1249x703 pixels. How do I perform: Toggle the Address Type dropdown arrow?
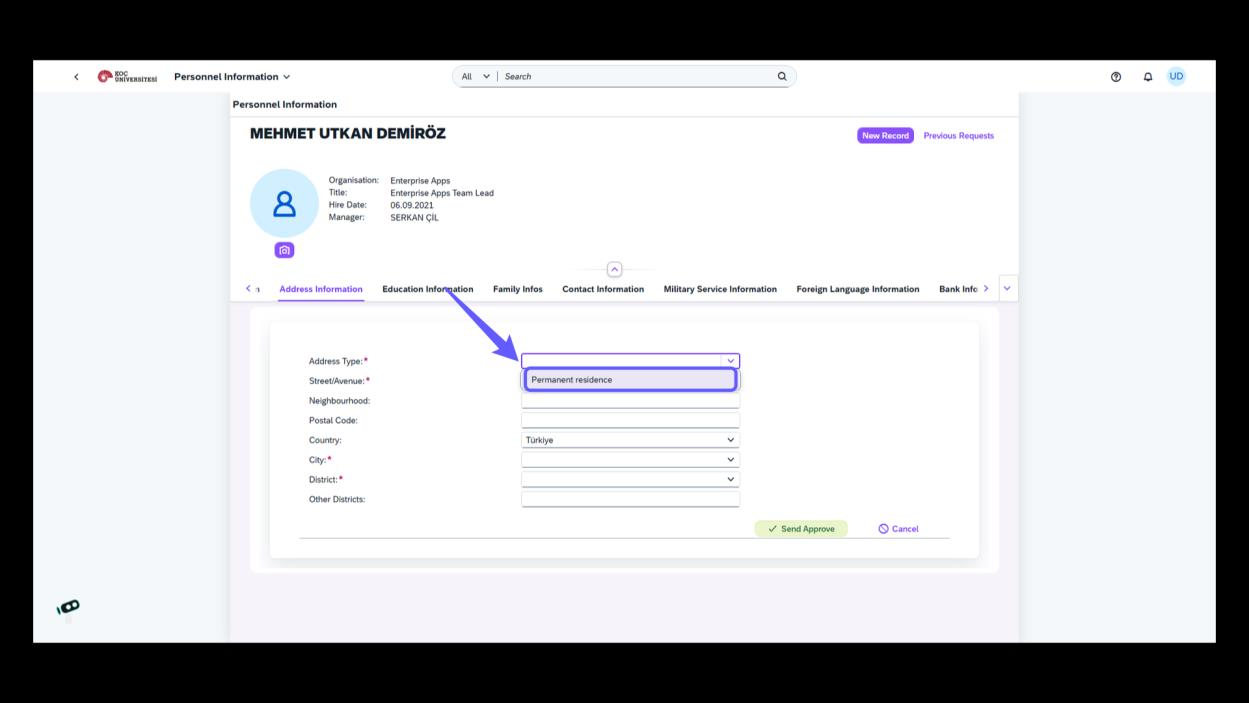(731, 361)
